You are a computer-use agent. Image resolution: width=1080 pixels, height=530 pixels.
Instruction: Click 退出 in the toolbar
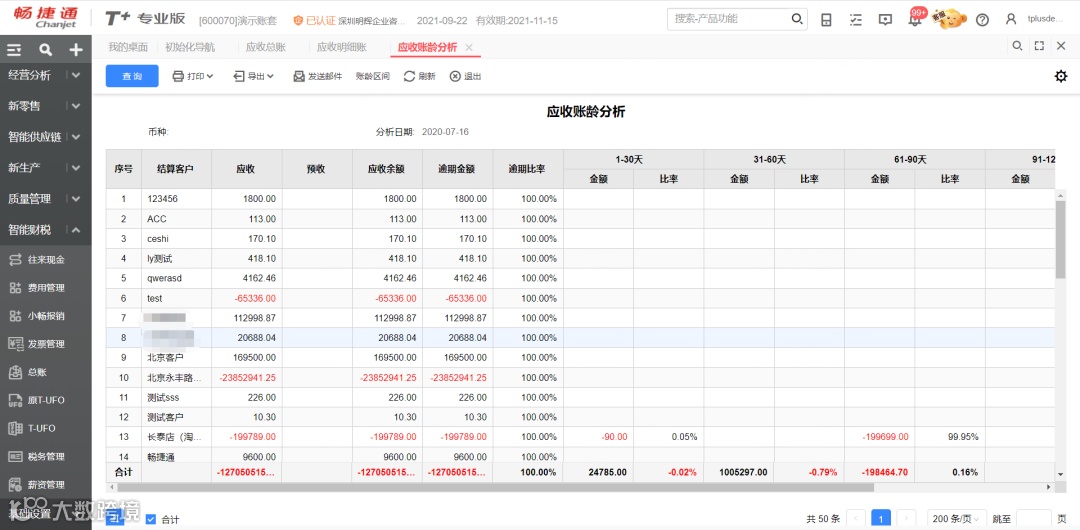pyautogui.click(x=466, y=77)
